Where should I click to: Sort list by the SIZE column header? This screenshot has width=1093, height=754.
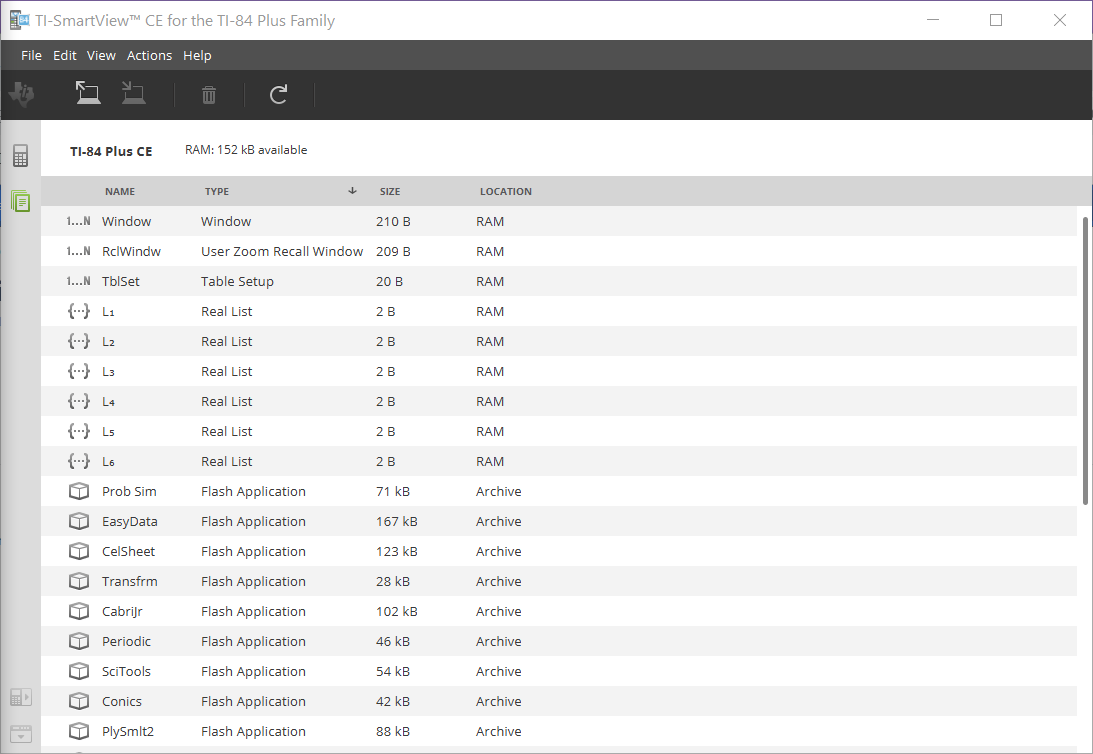390,191
